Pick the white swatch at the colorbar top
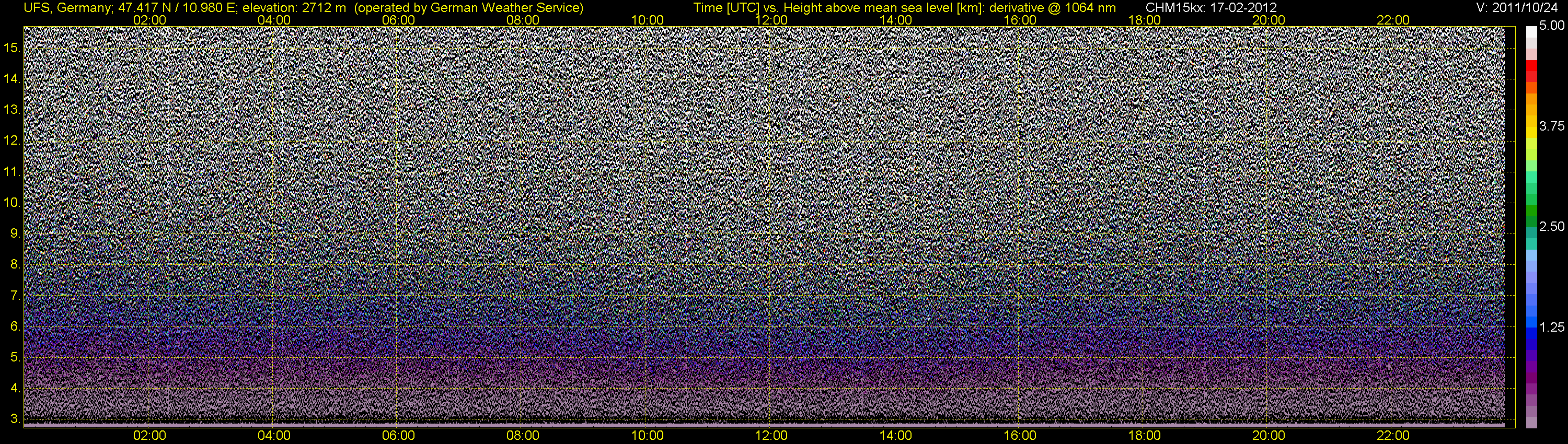 [x=1531, y=32]
